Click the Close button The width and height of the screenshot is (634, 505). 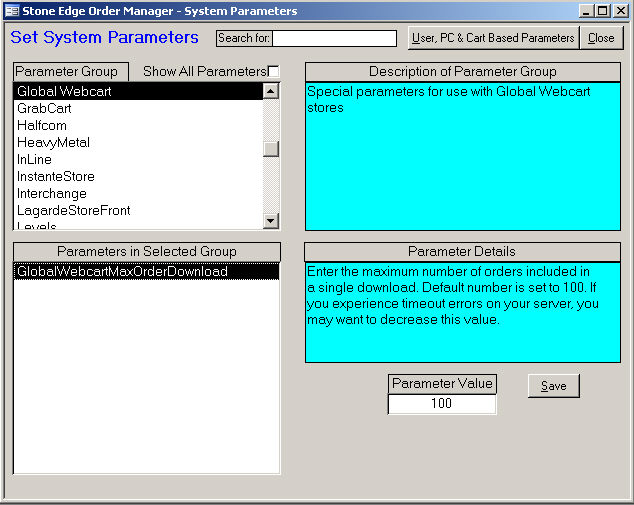[x=601, y=38]
